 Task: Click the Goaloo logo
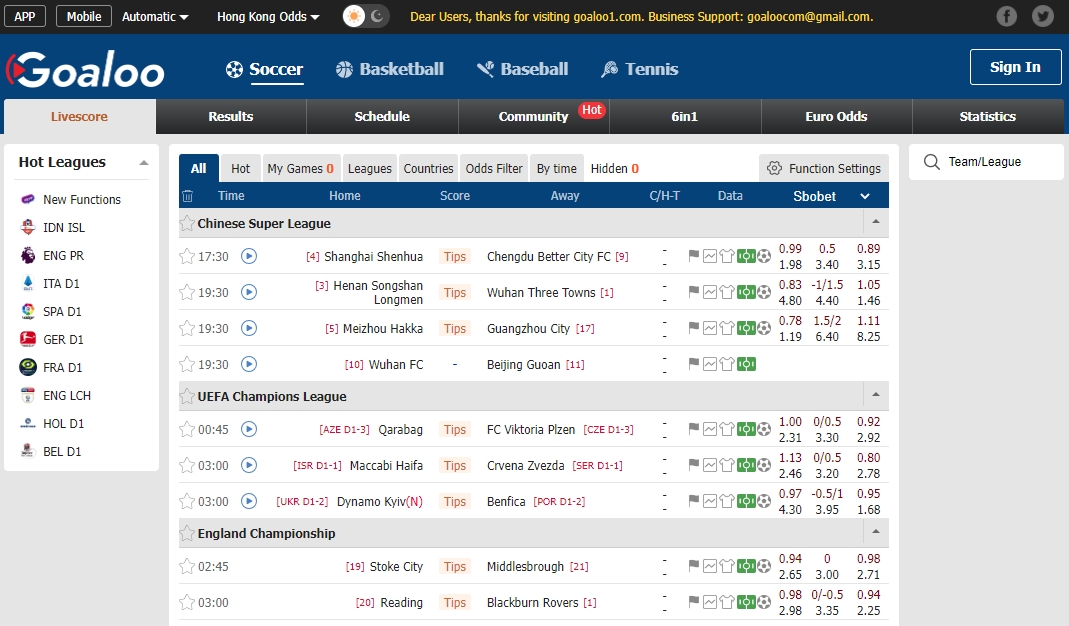coord(85,70)
